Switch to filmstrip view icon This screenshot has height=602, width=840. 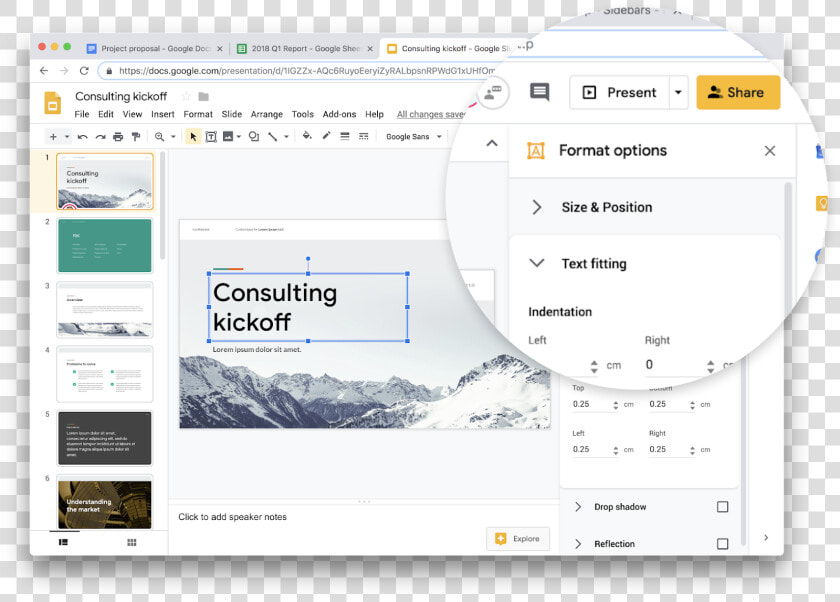[x=63, y=543]
